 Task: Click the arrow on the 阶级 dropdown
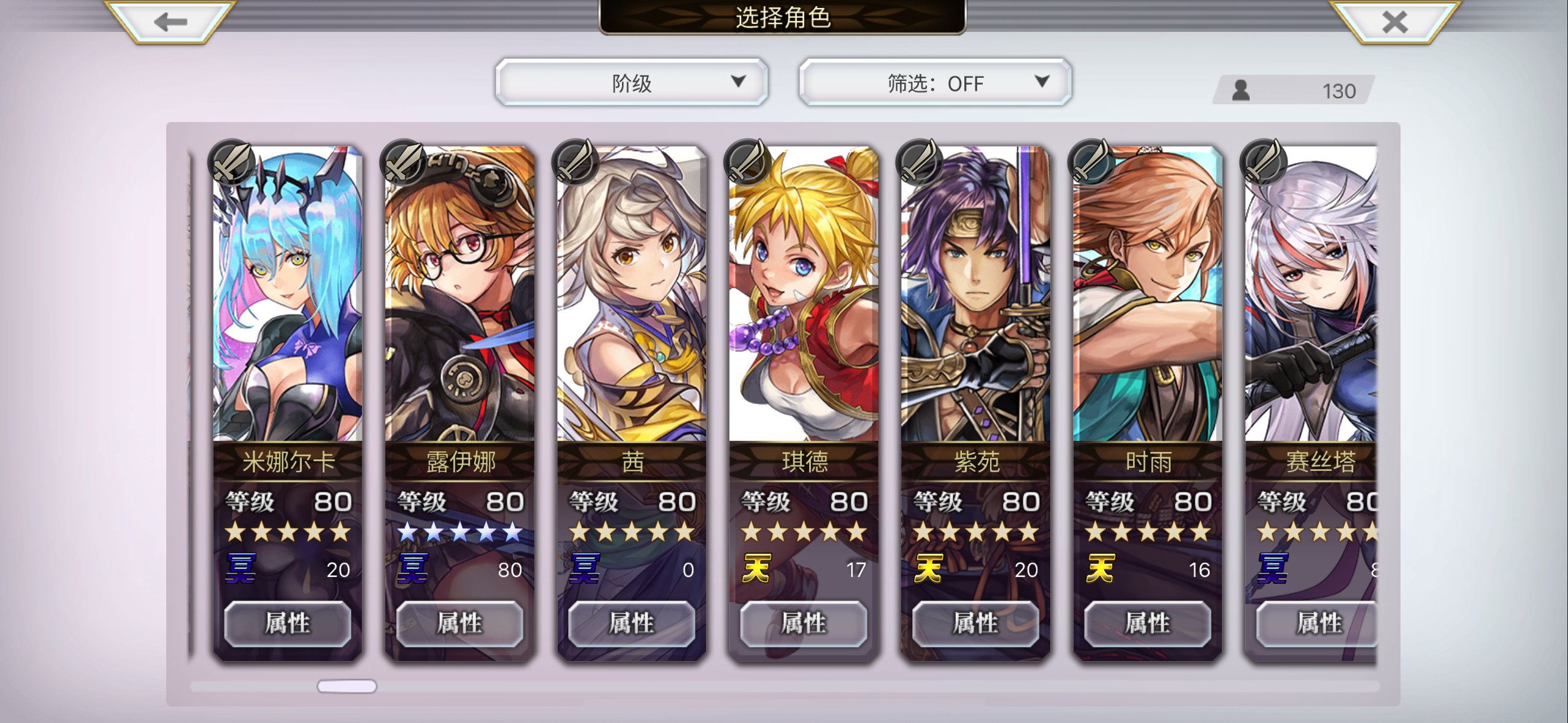coord(738,81)
